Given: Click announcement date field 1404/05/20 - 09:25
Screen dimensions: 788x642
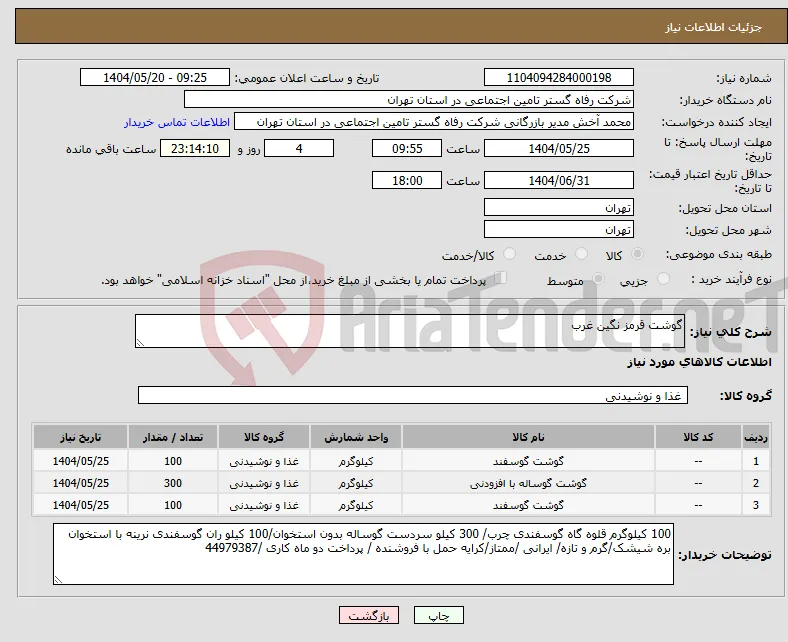Looking at the screenshot, I should pos(155,77).
